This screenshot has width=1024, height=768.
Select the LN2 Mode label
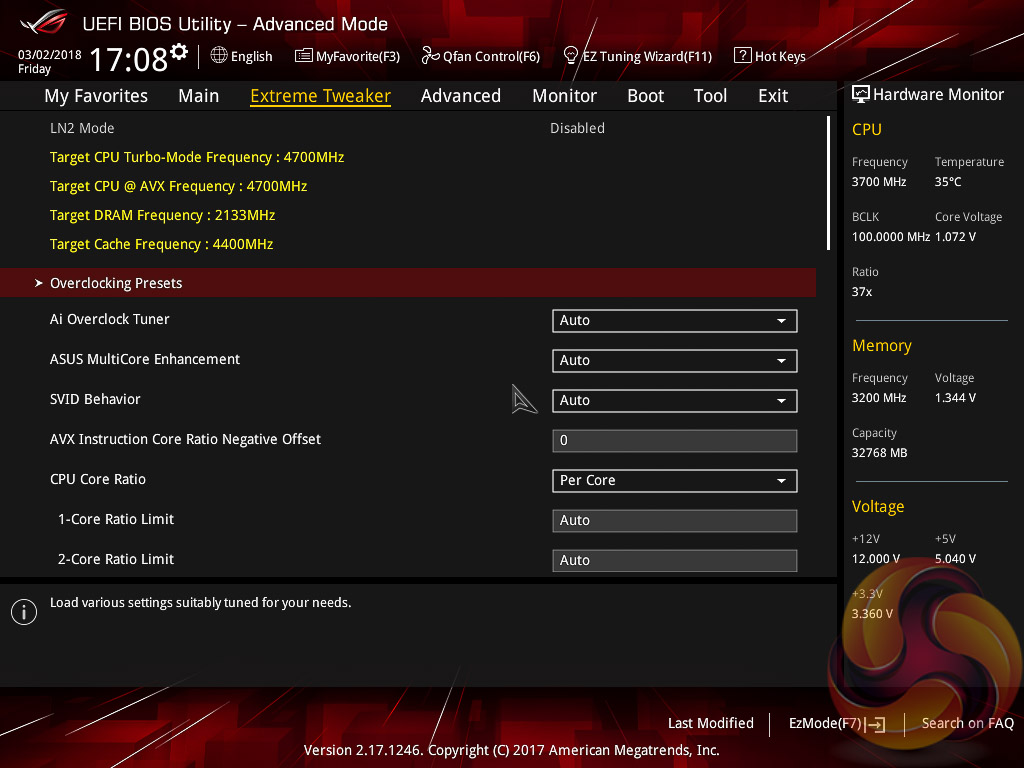[82, 128]
